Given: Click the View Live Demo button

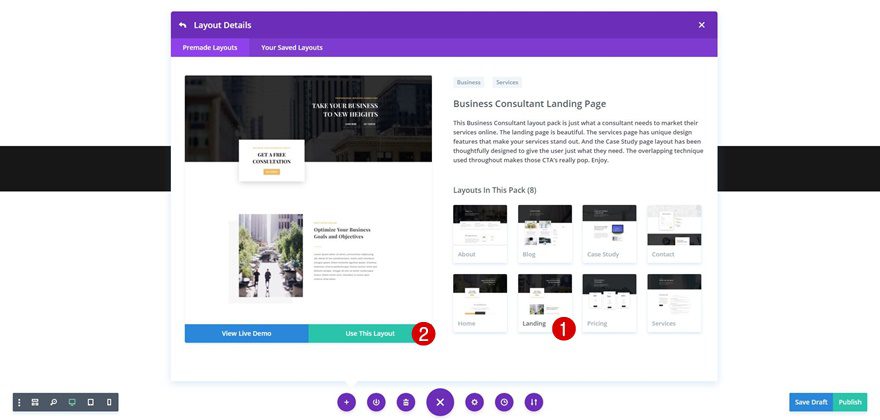Looking at the screenshot, I should pyautogui.click(x=246, y=334).
